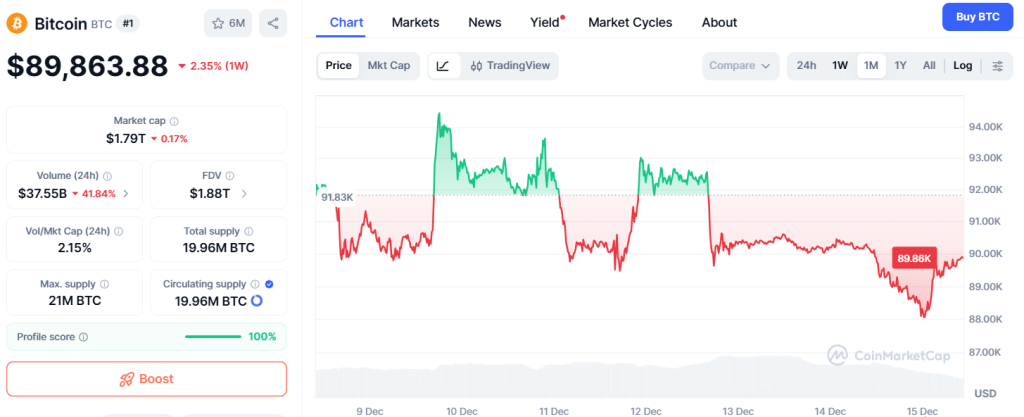1024x417 pixels.
Task: Switch to line chart view icon
Action: pyautogui.click(x=443, y=66)
